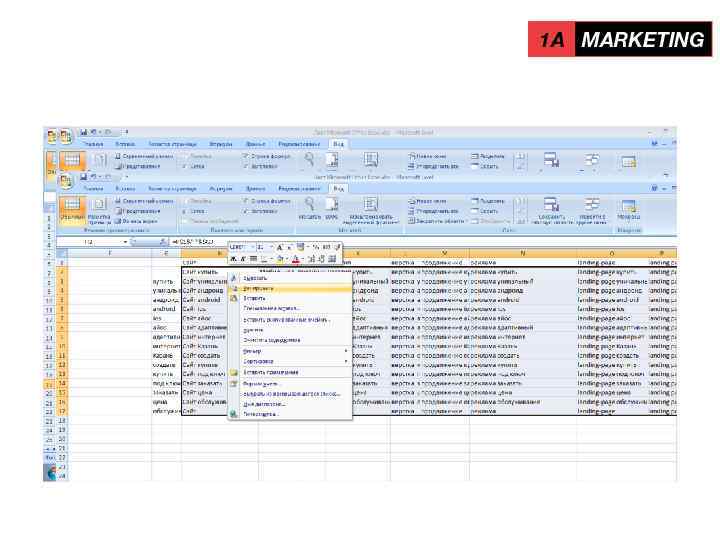Open the Home (Главная) tab in front window
720x540 pixels.
[x=93, y=189]
